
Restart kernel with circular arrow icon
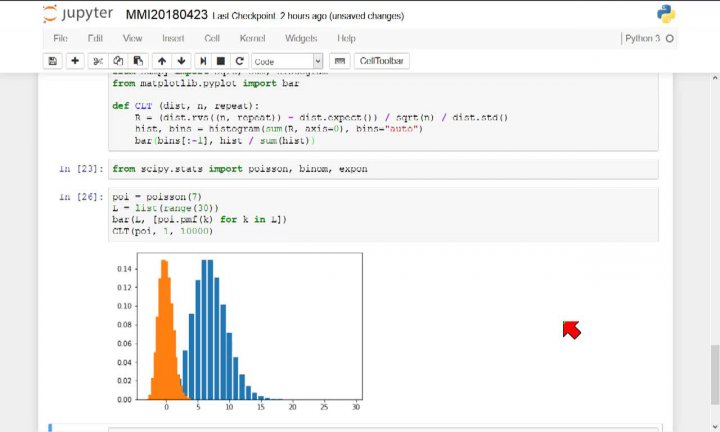click(x=239, y=61)
